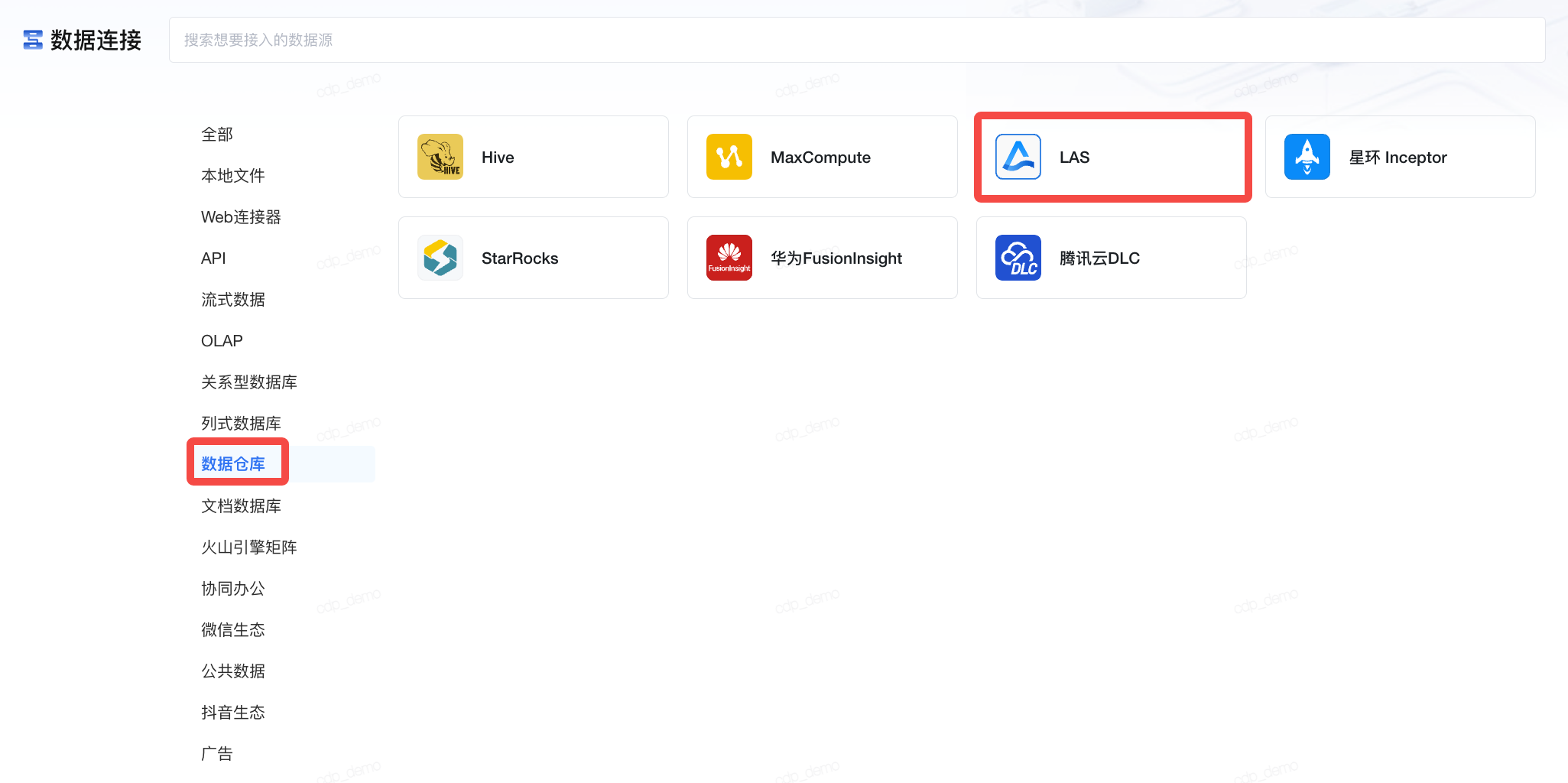The image size is (1568, 783).
Task: Click the 腾讯云DLC cloud icon
Action: [x=1018, y=258]
